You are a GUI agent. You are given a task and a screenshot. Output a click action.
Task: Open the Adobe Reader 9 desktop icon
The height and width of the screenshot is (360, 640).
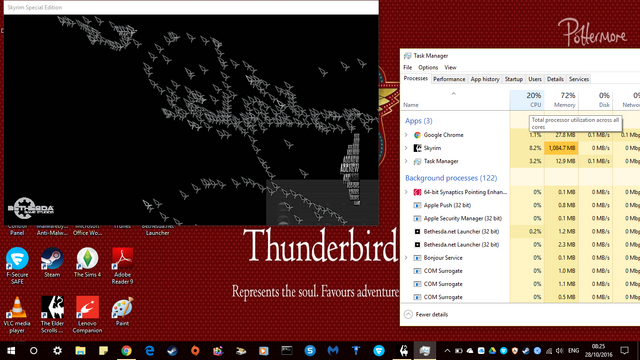[x=122, y=266]
